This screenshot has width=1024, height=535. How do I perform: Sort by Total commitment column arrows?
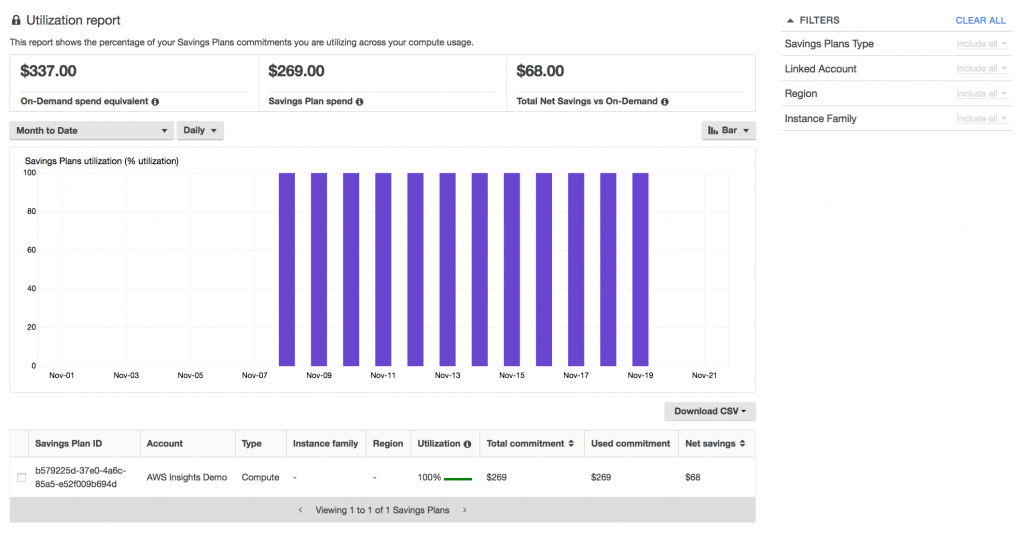570,444
